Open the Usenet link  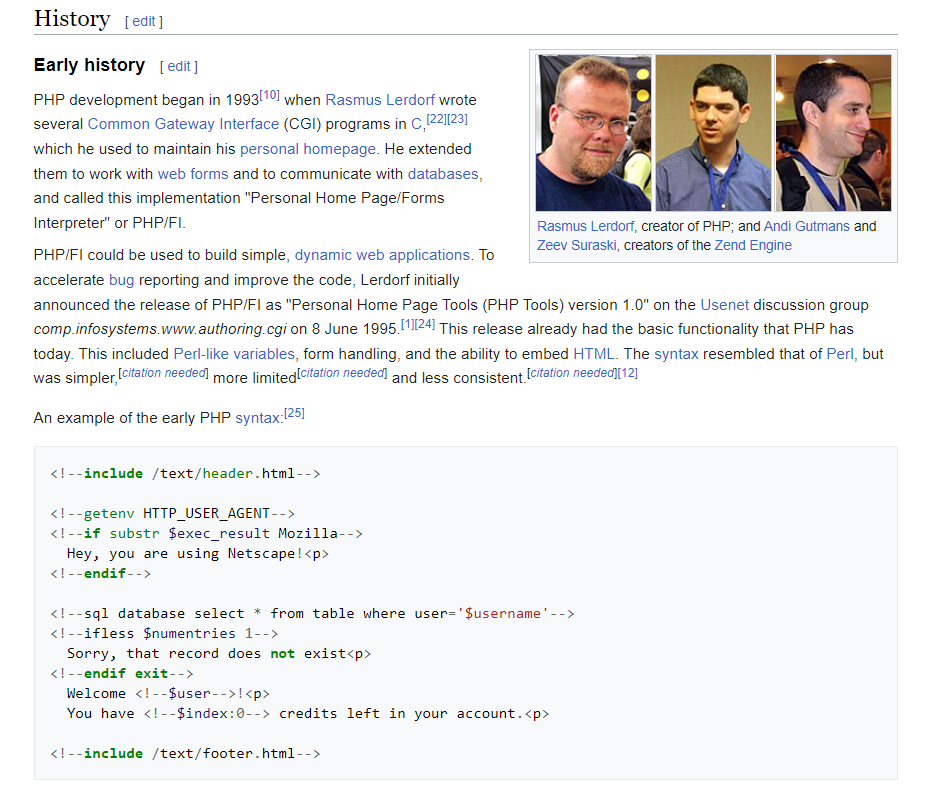(724, 305)
